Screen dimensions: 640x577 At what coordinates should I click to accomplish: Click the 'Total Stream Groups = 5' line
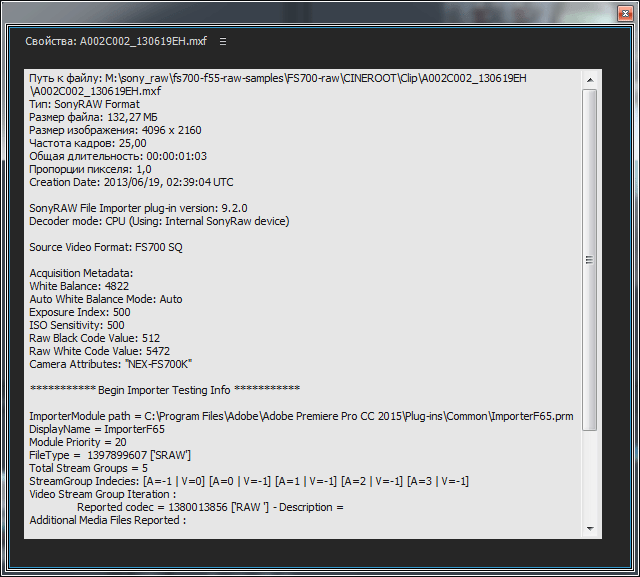[x=89, y=468]
